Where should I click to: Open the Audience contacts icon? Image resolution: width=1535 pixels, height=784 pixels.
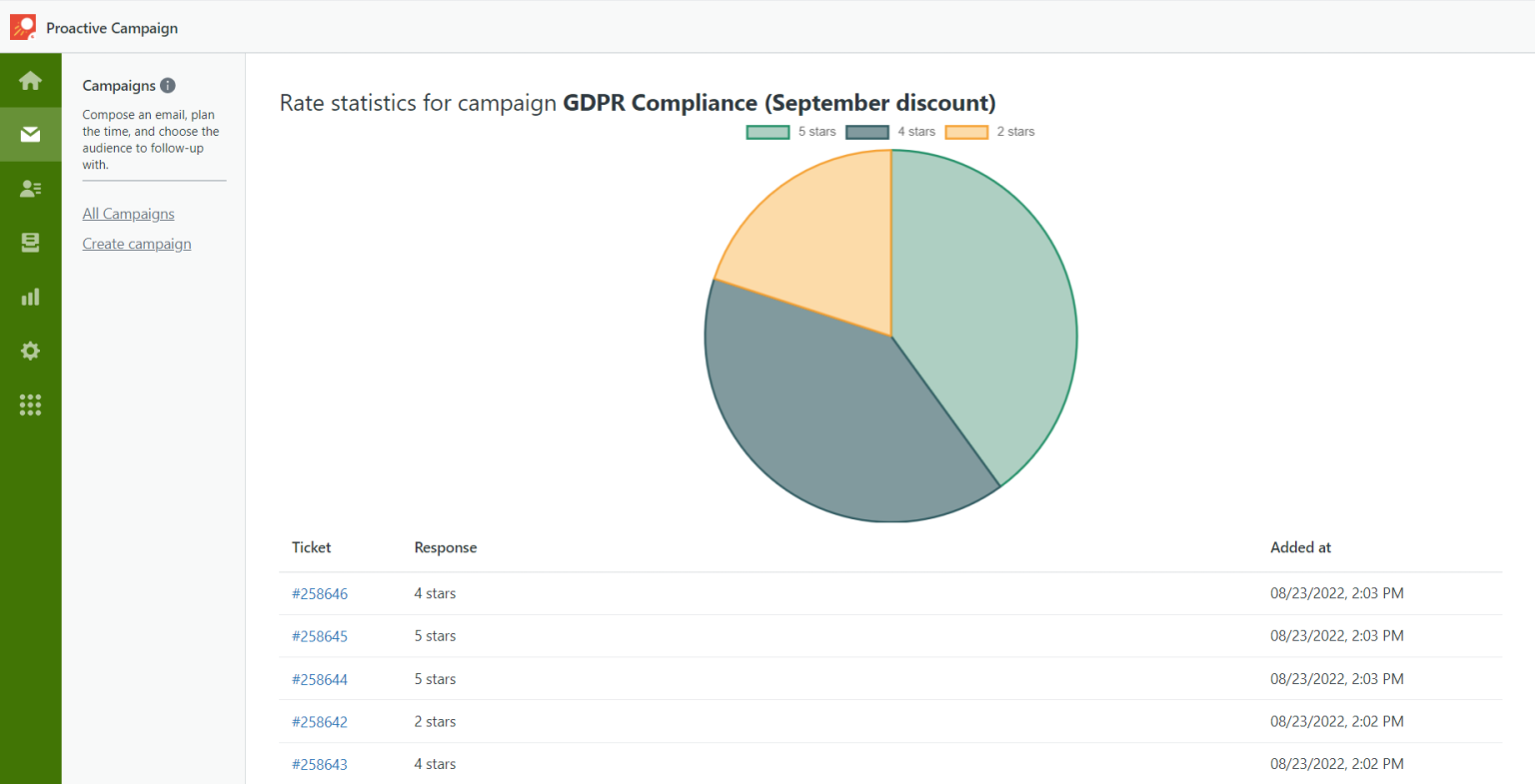click(x=30, y=188)
